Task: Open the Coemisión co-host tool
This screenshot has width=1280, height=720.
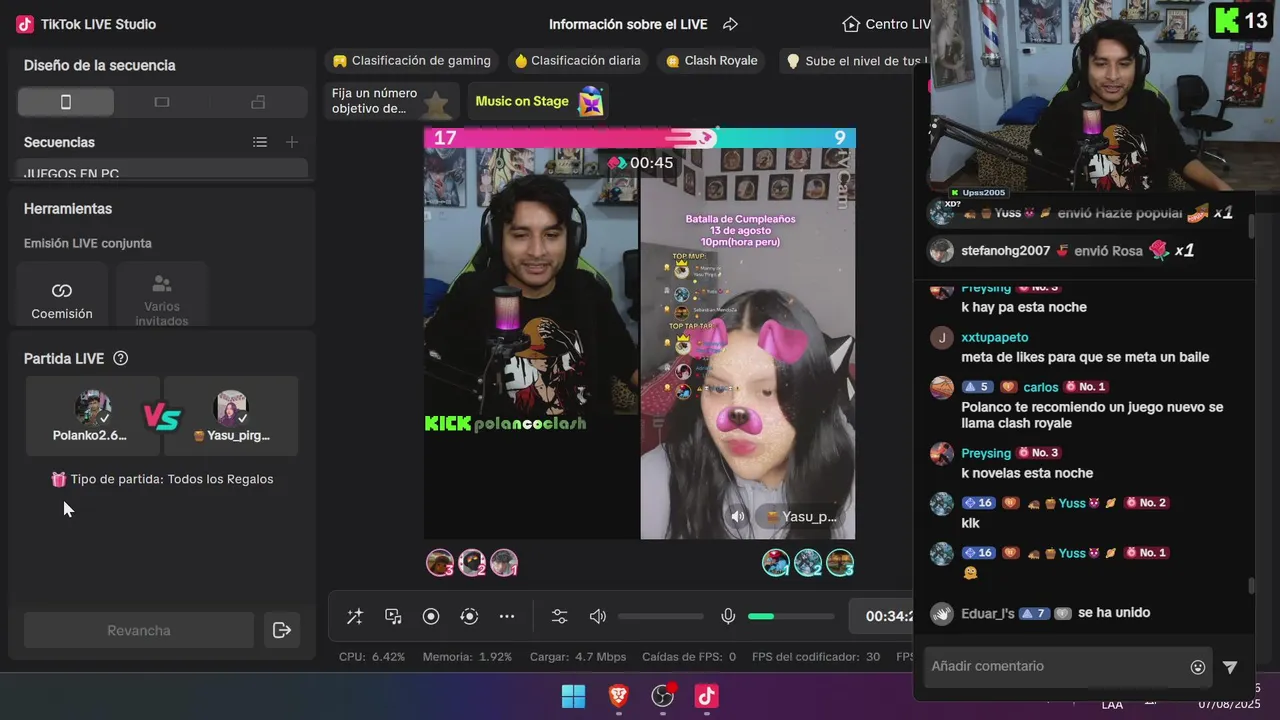Action: point(62,297)
